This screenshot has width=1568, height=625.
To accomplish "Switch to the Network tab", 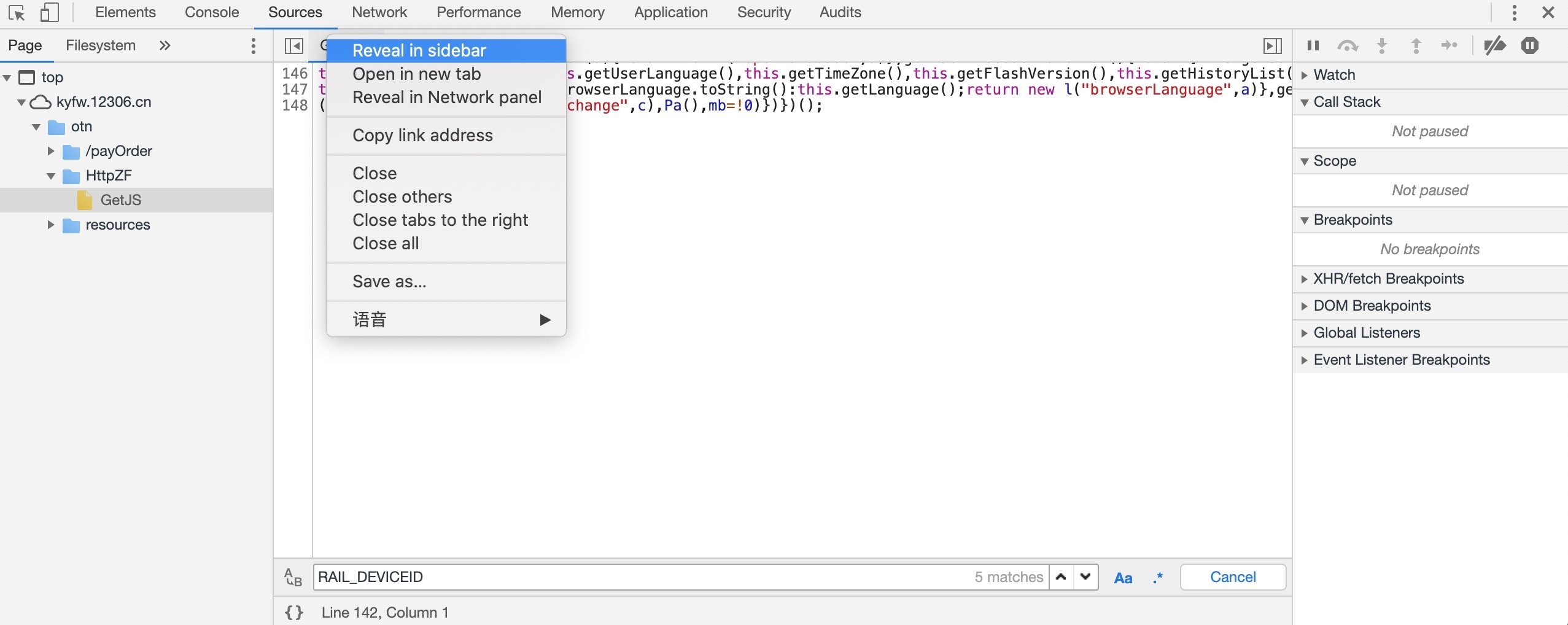I will pyautogui.click(x=379, y=12).
